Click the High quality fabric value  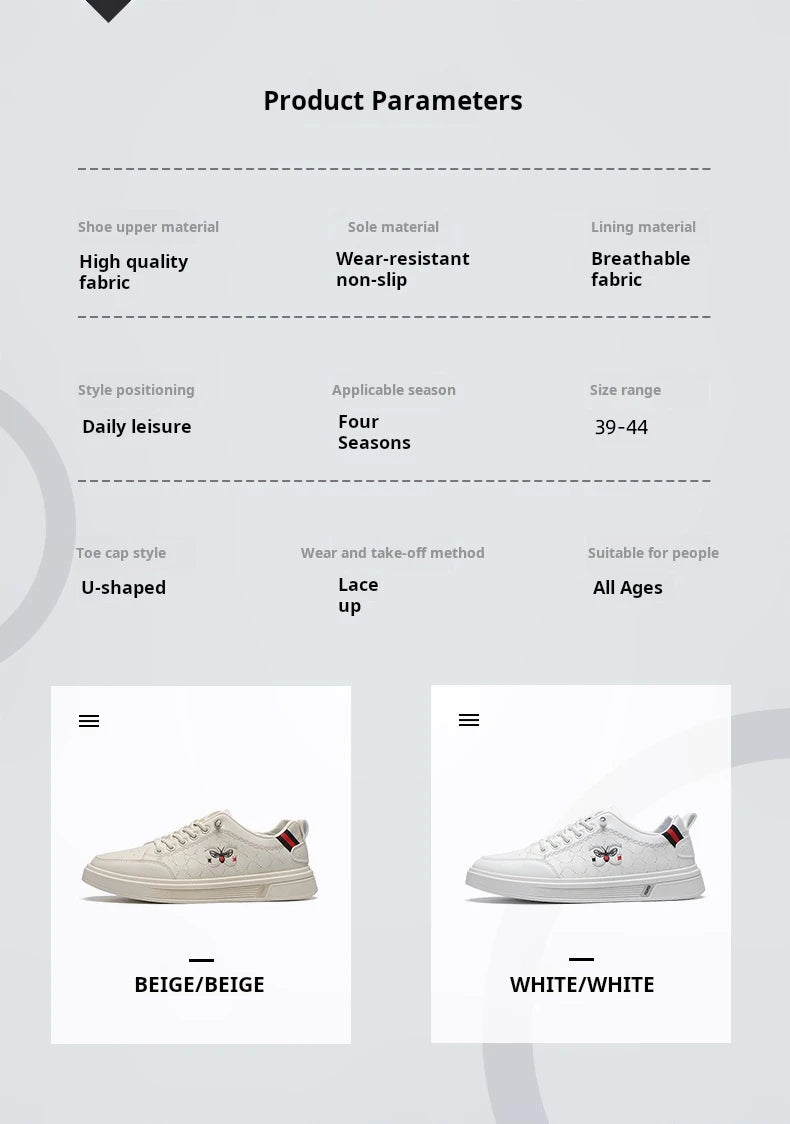(133, 272)
